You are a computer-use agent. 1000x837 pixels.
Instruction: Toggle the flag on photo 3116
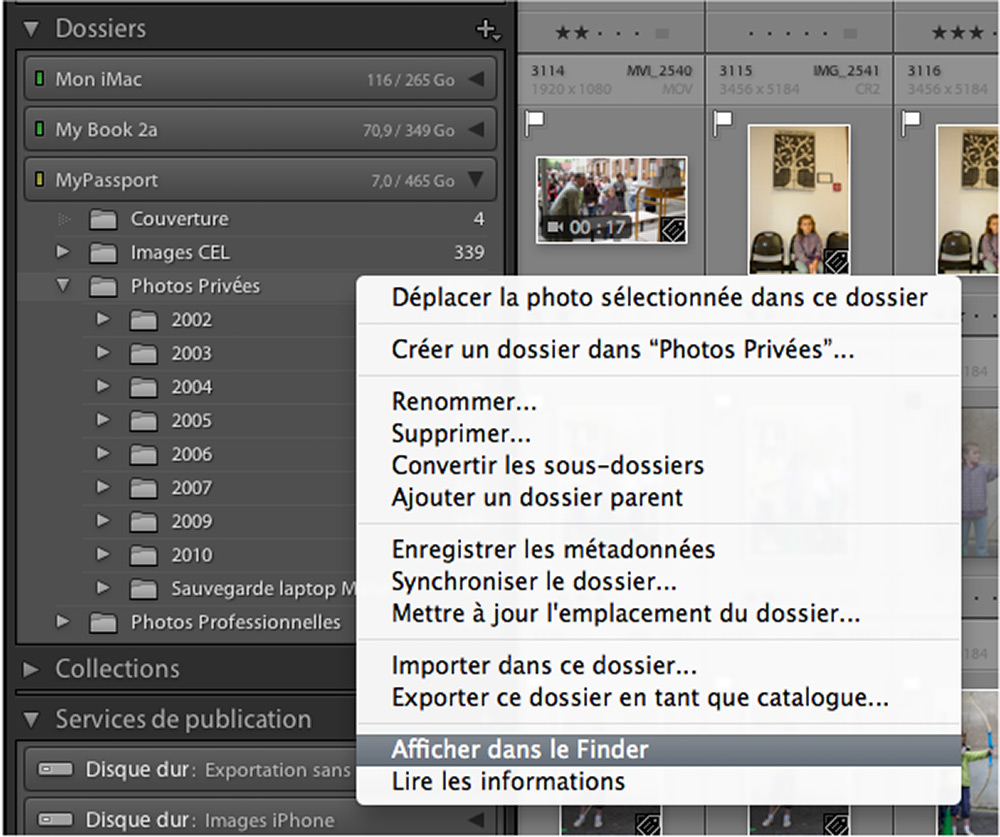911,122
